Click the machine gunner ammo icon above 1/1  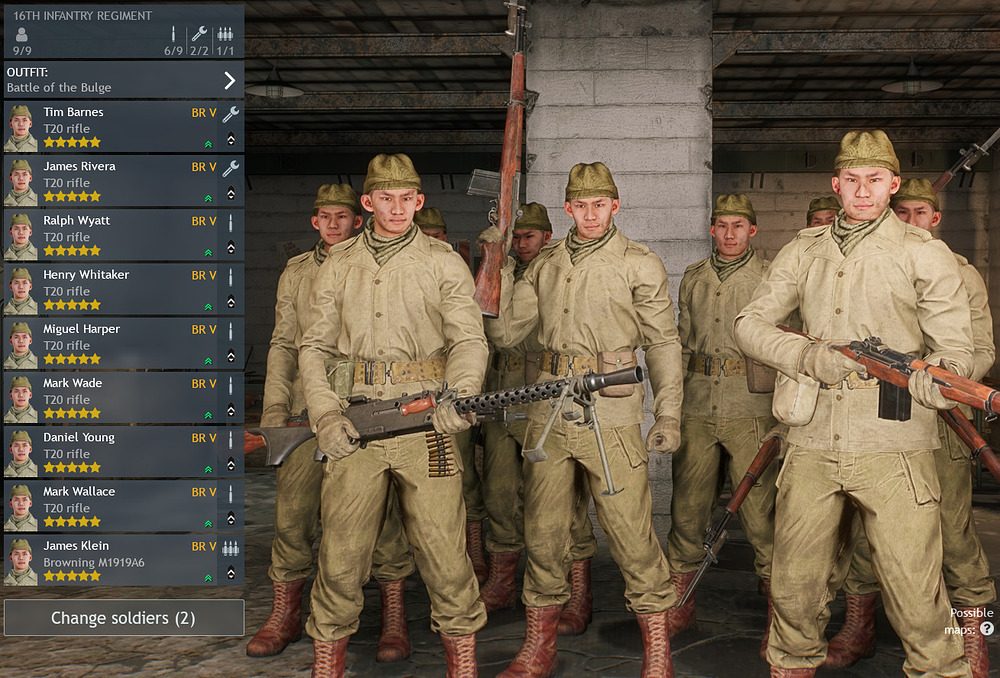[225, 34]
